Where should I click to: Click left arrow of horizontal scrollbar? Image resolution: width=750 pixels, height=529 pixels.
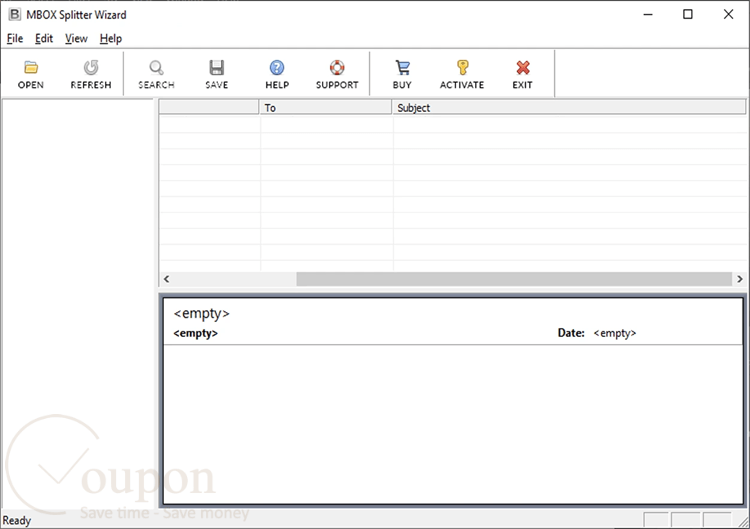[x=166, y=279]
